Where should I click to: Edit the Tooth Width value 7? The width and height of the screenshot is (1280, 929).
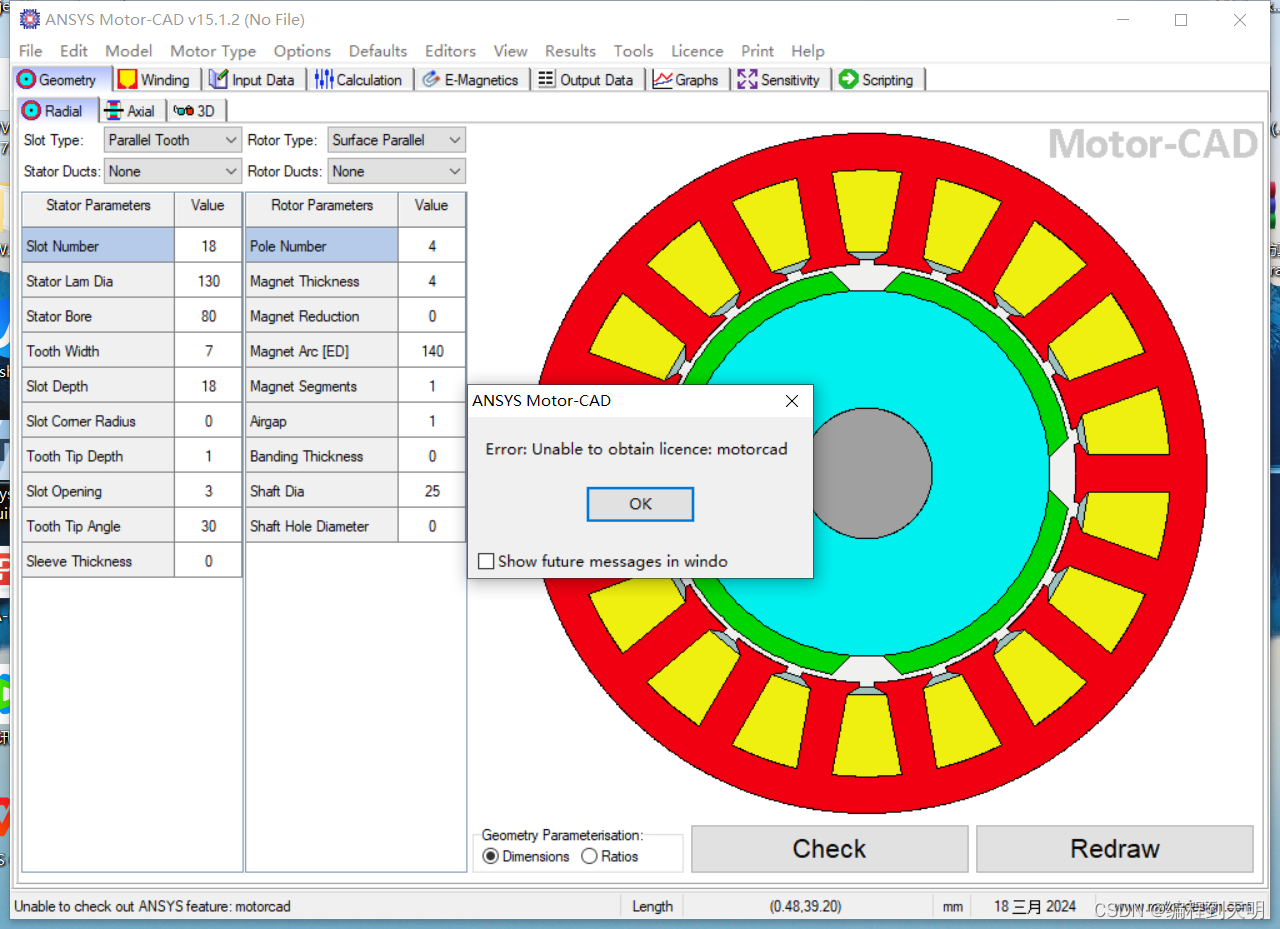click(208, 351)
